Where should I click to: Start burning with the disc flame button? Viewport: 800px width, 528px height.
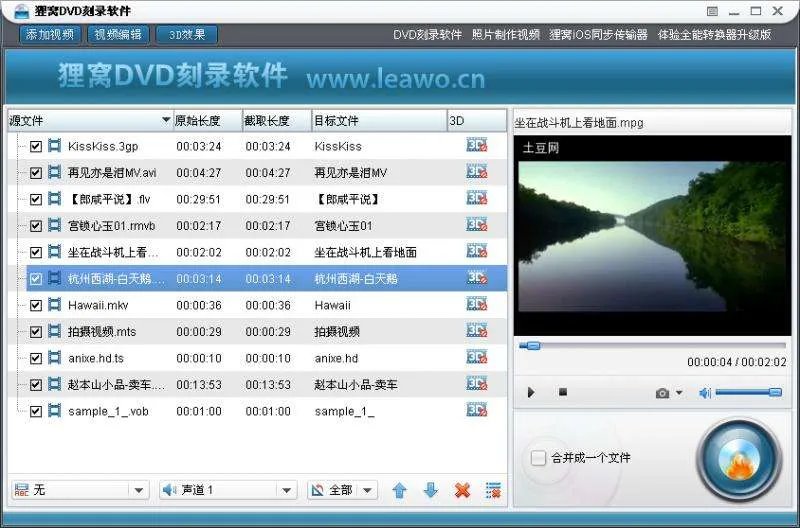tap(739, 460)
